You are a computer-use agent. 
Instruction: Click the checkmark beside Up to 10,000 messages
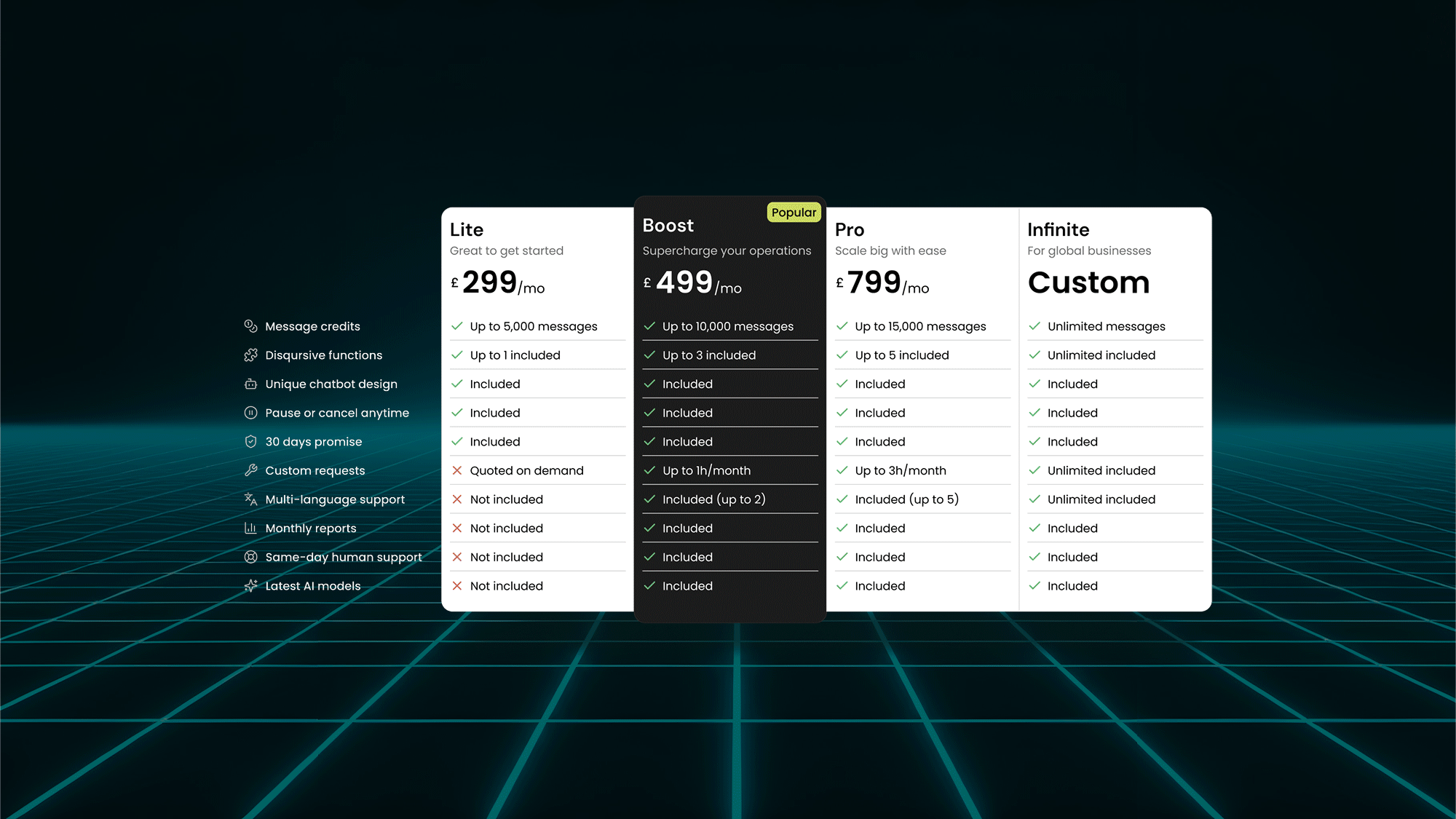[x=649, y=326]
